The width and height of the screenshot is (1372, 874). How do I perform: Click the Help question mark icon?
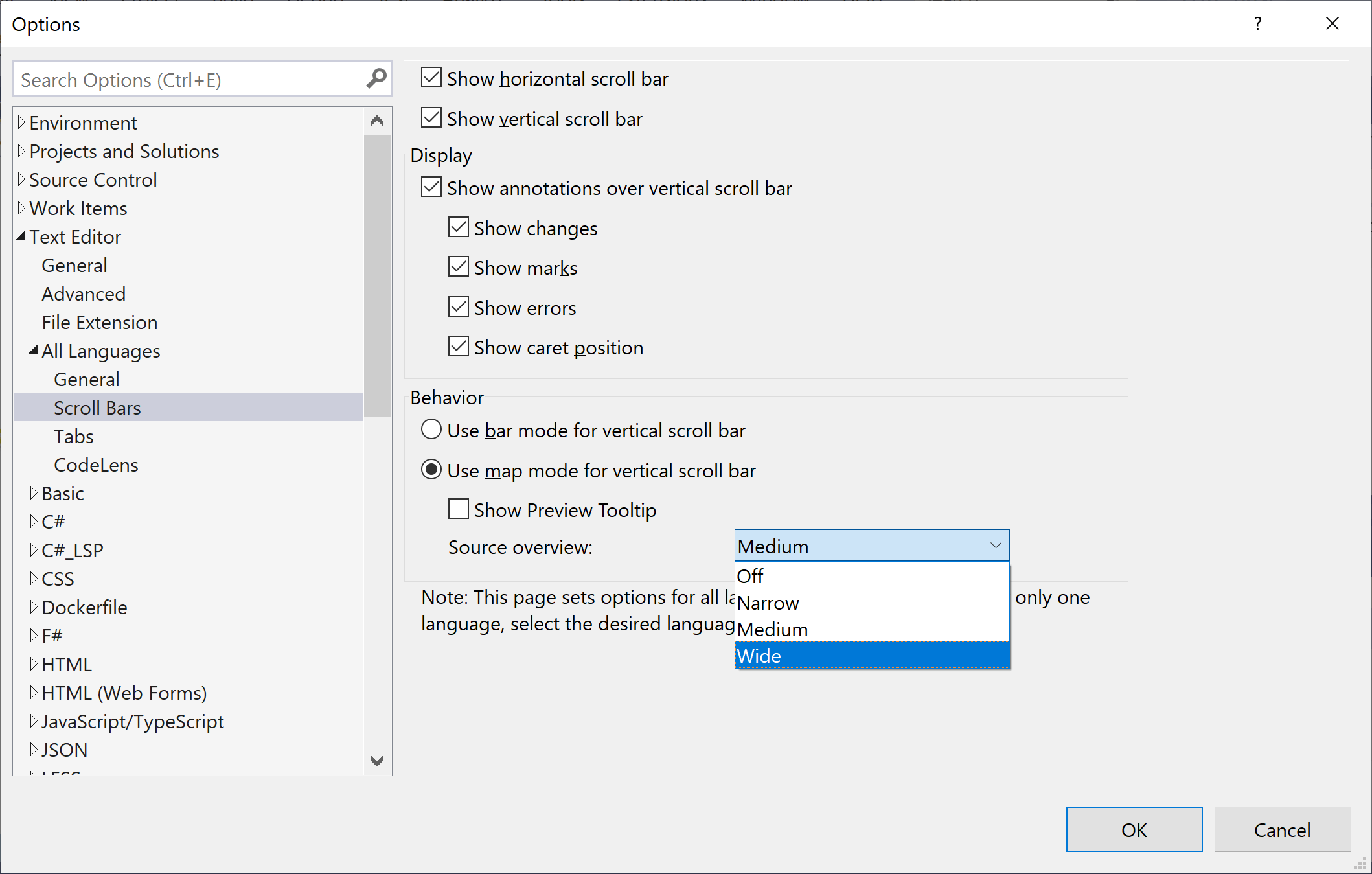[x=1257, y=23]
